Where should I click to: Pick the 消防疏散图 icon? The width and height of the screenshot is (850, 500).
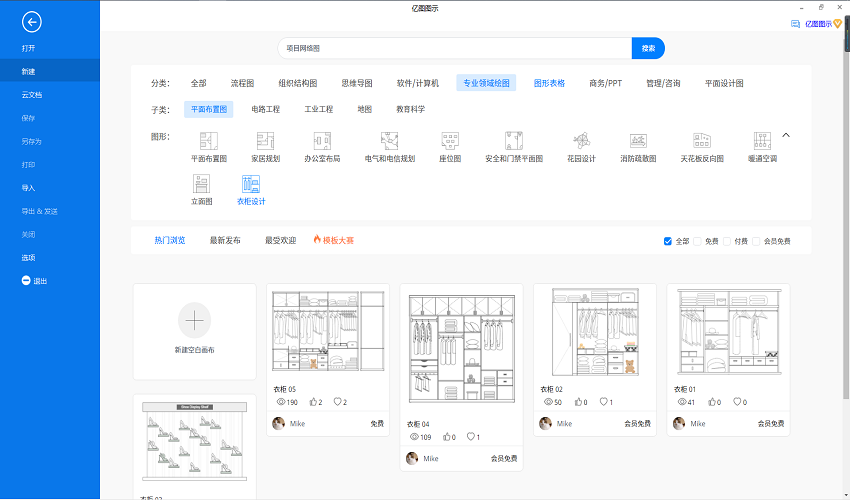(638, 141)
